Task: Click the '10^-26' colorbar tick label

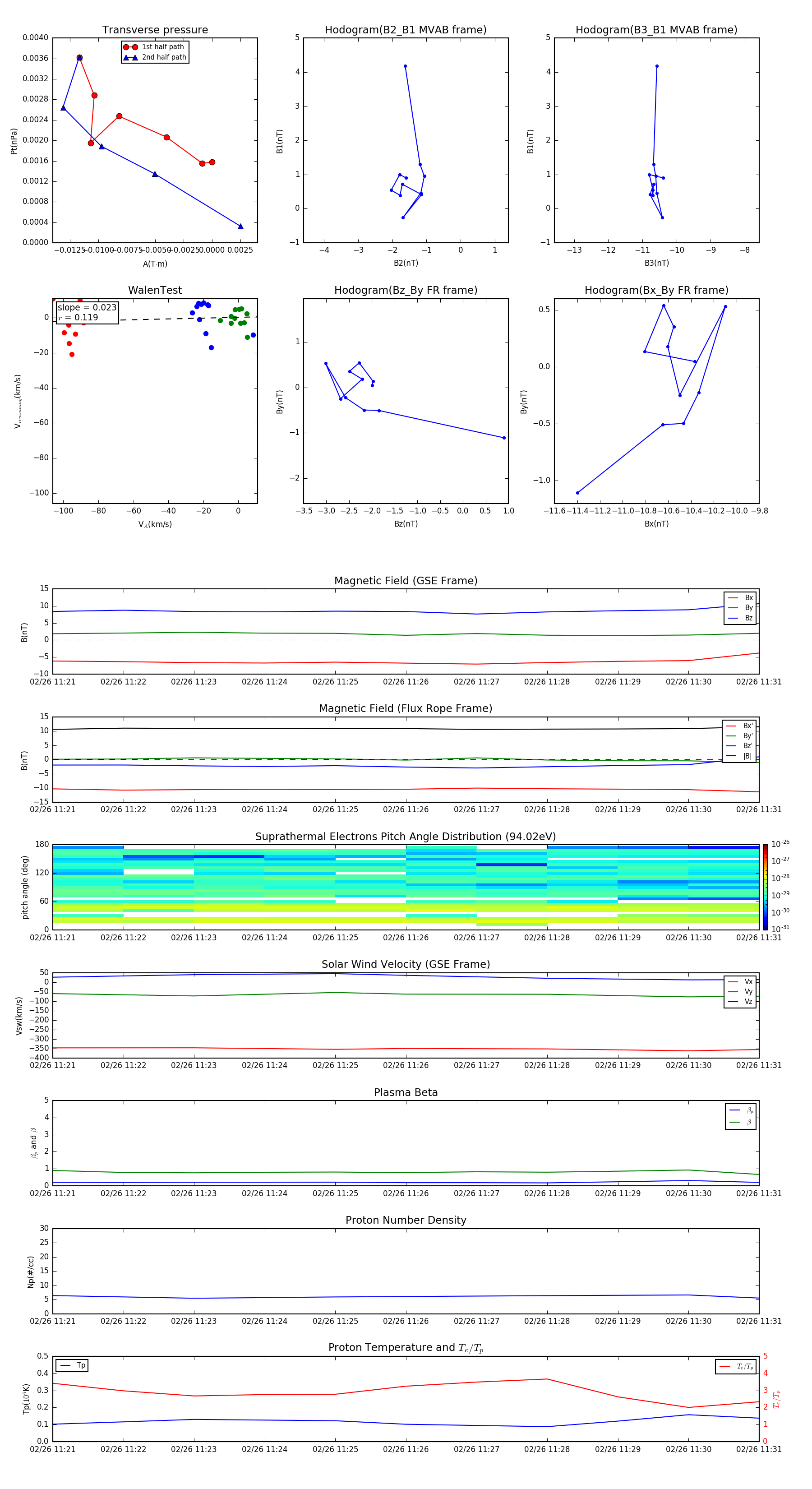Action: point(780,844)
